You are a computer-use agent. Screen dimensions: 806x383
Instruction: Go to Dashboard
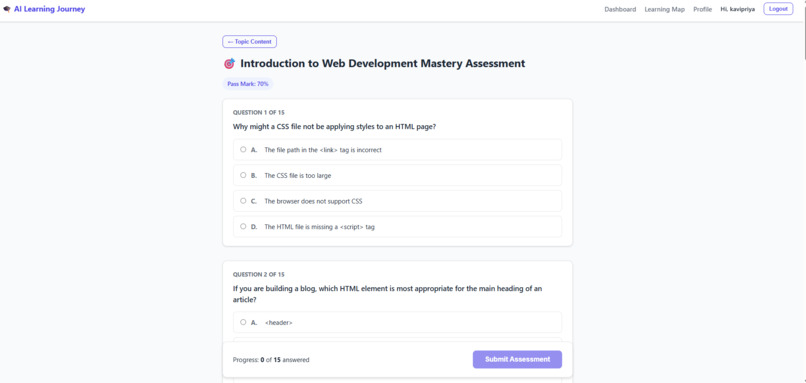coord(620,9)
